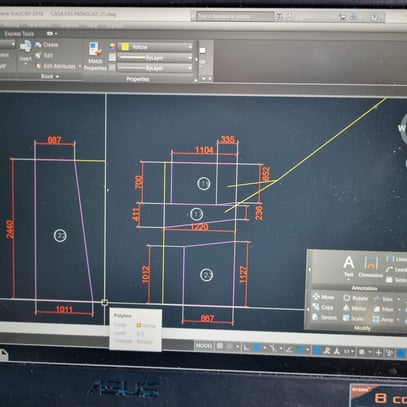Toggle 2D object snap in status bar
Screen dimensions: 407x407
pyautogui.click(x=300, y=350)
